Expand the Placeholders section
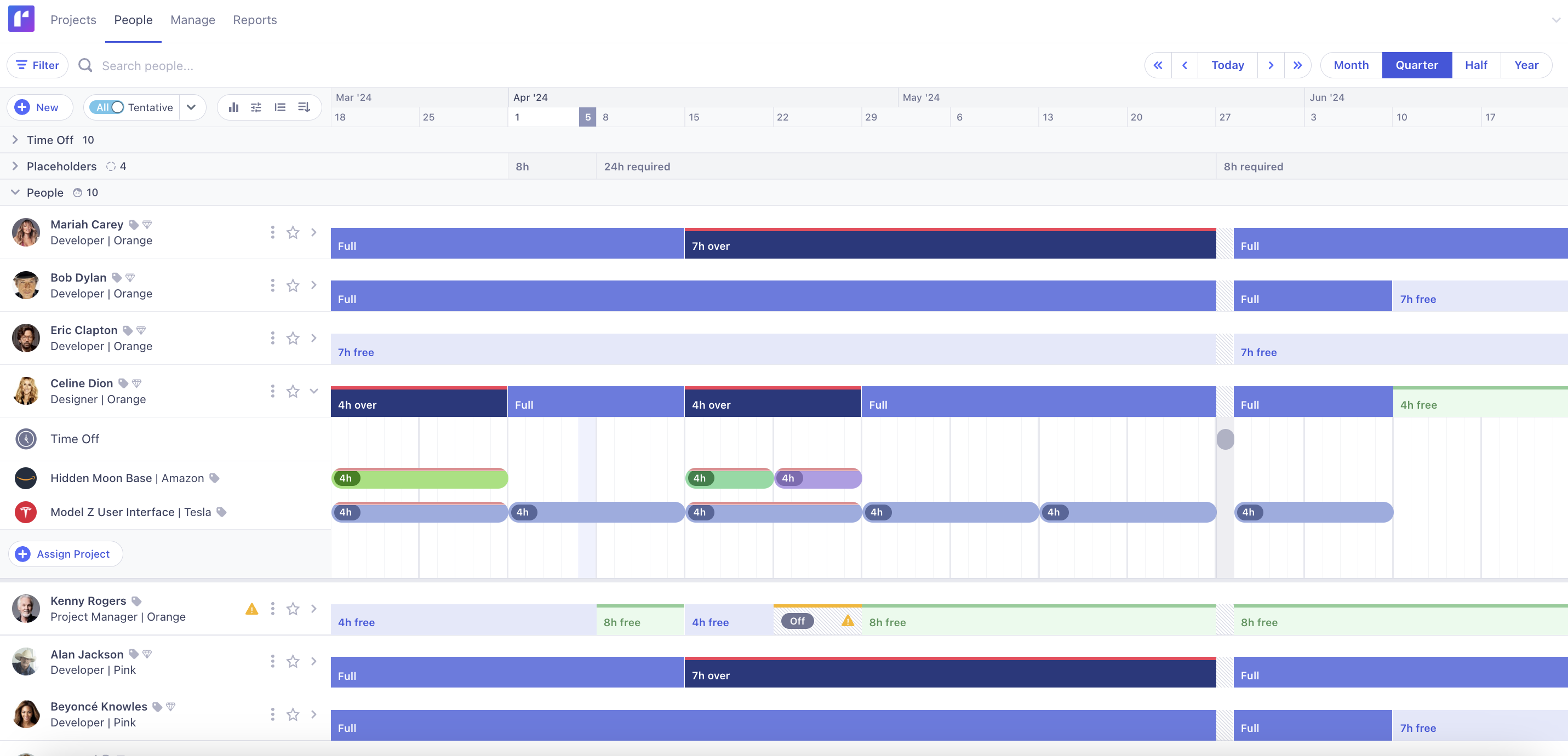 pyautogui.click(x=15, y=165)
